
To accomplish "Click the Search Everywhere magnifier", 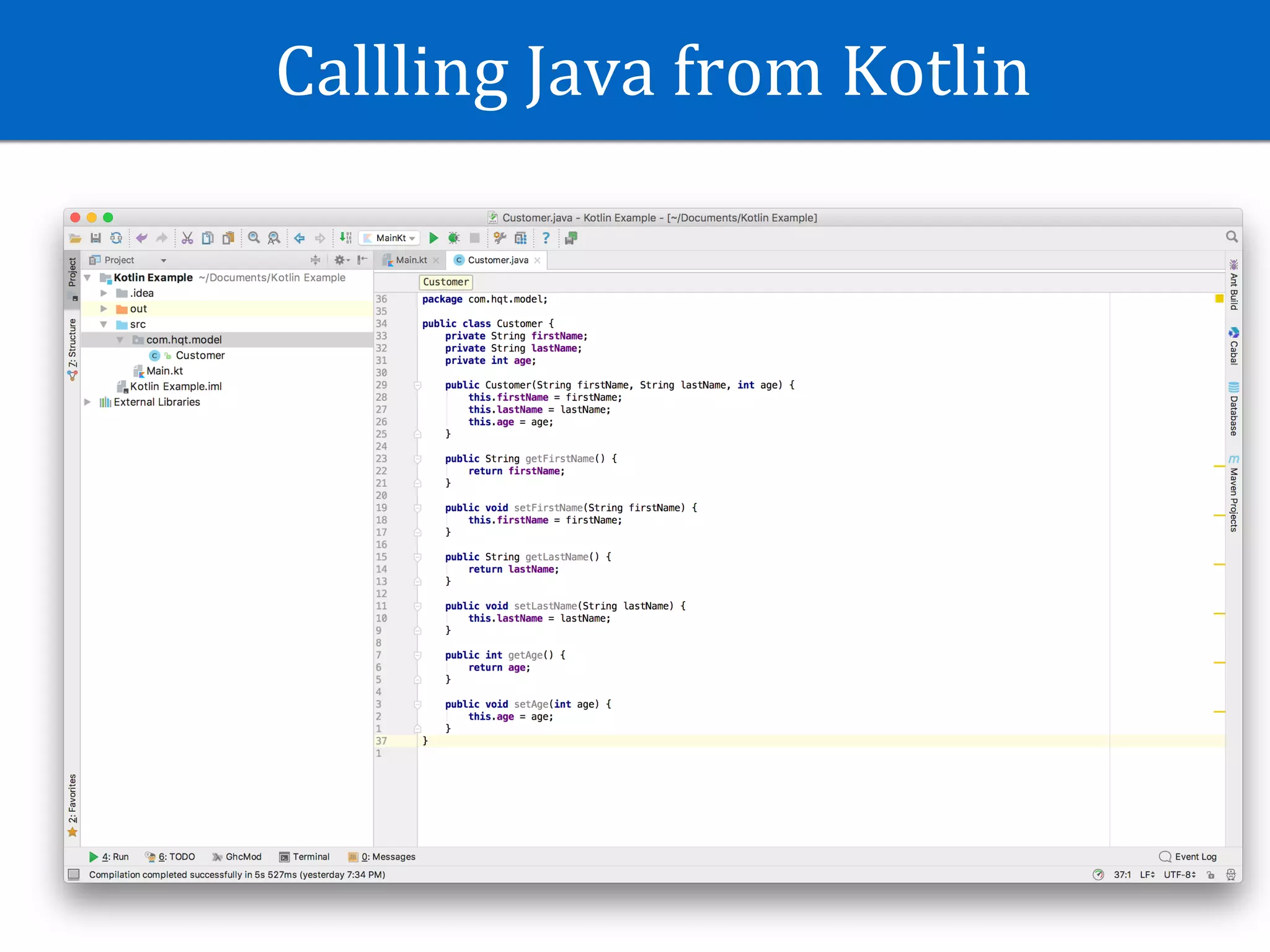I will pyautogui.click(x=1232, y=237).
